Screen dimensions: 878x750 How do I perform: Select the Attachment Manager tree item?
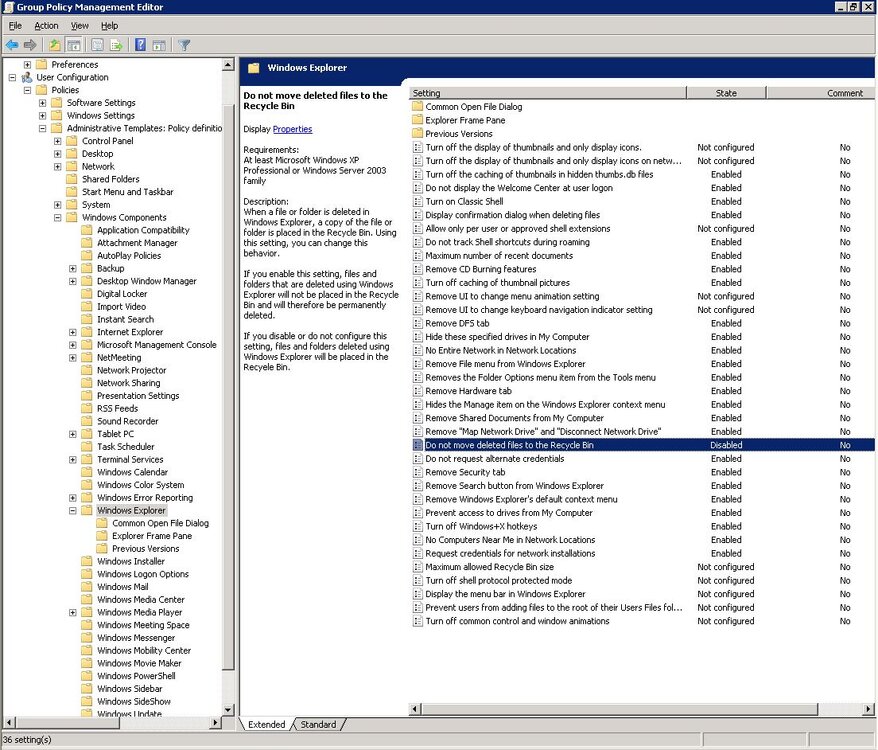(137, 243)
